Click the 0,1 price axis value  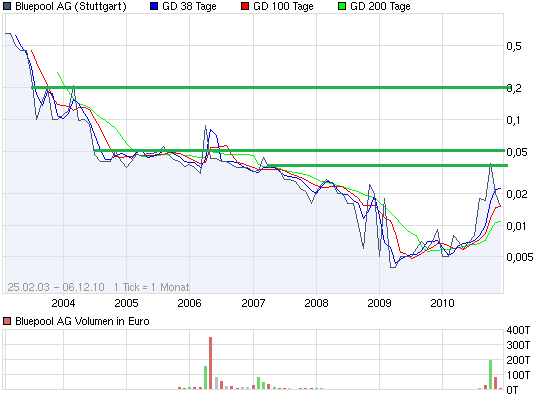tap(514, 120)
